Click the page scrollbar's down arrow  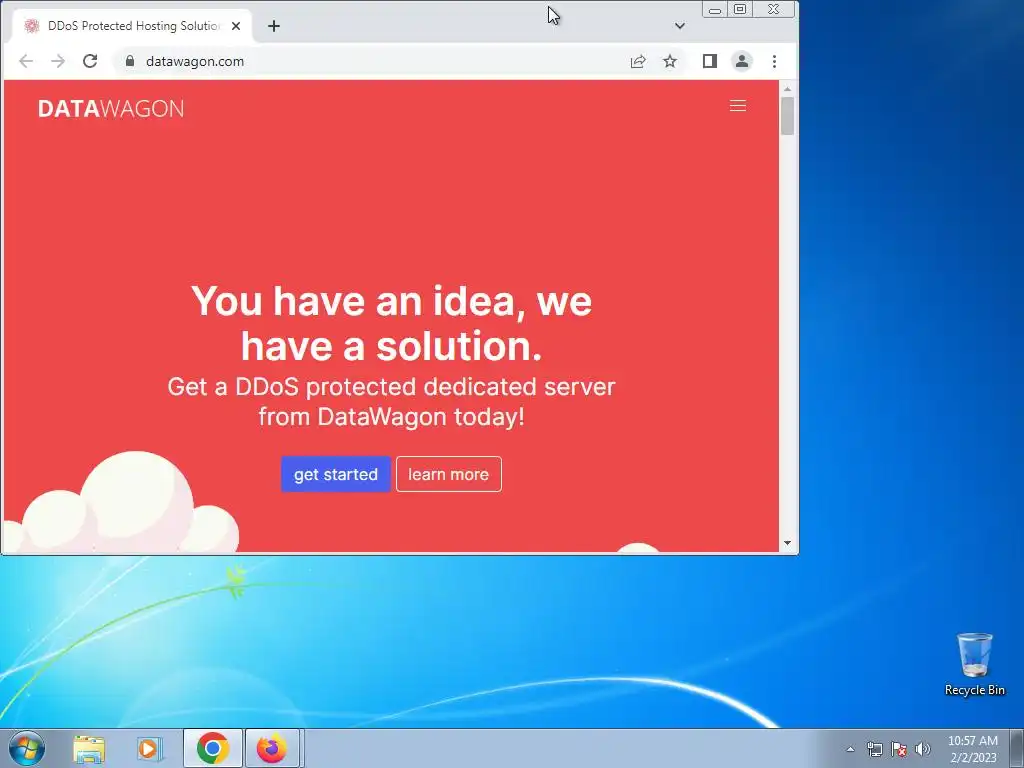[x=788, y=543]
